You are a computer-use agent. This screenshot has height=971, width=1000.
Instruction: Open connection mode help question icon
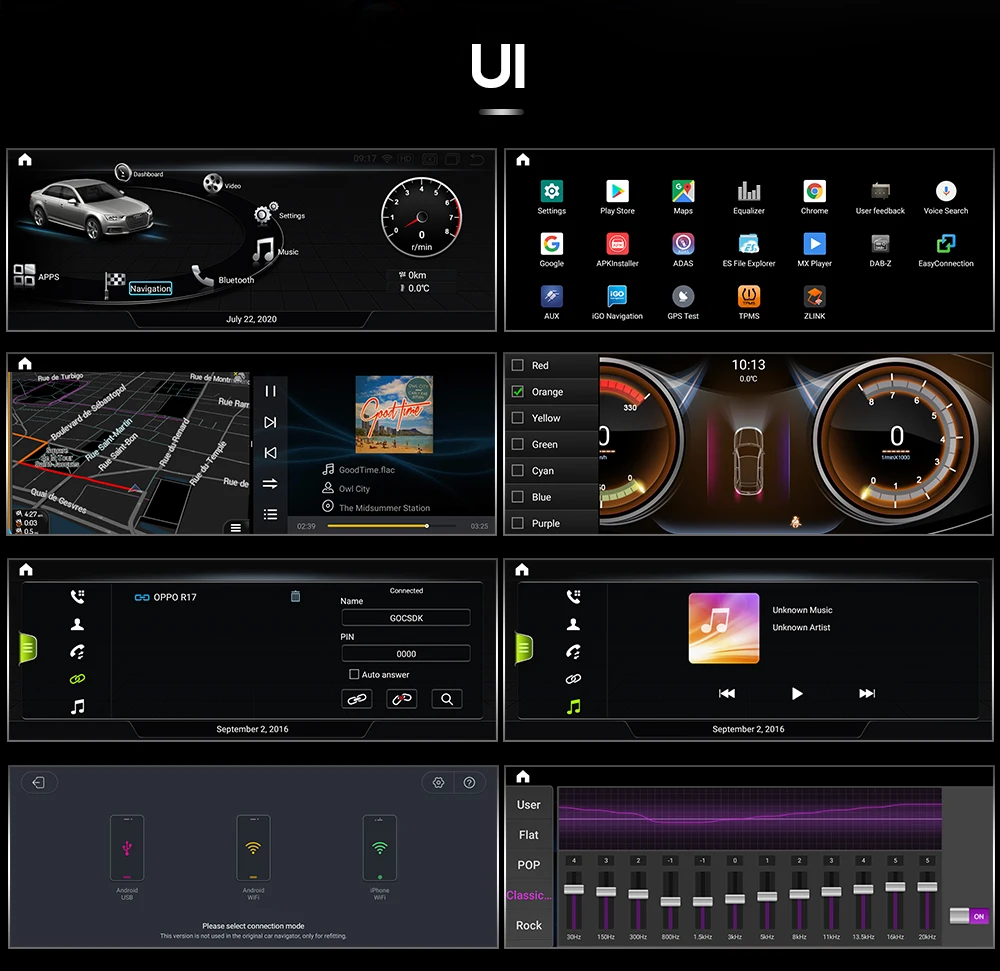click(x=469, y=782)
